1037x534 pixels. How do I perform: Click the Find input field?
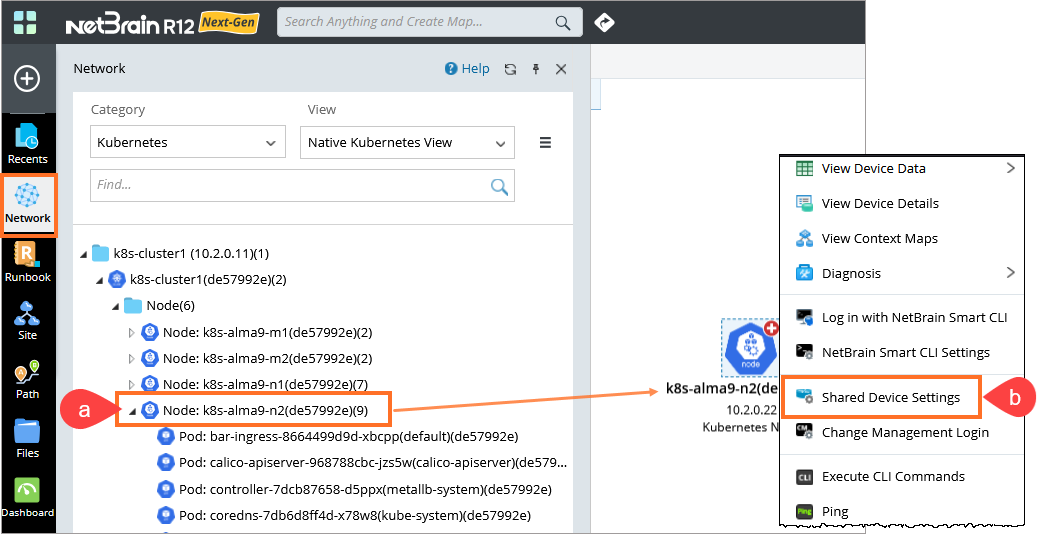[302, 185]
